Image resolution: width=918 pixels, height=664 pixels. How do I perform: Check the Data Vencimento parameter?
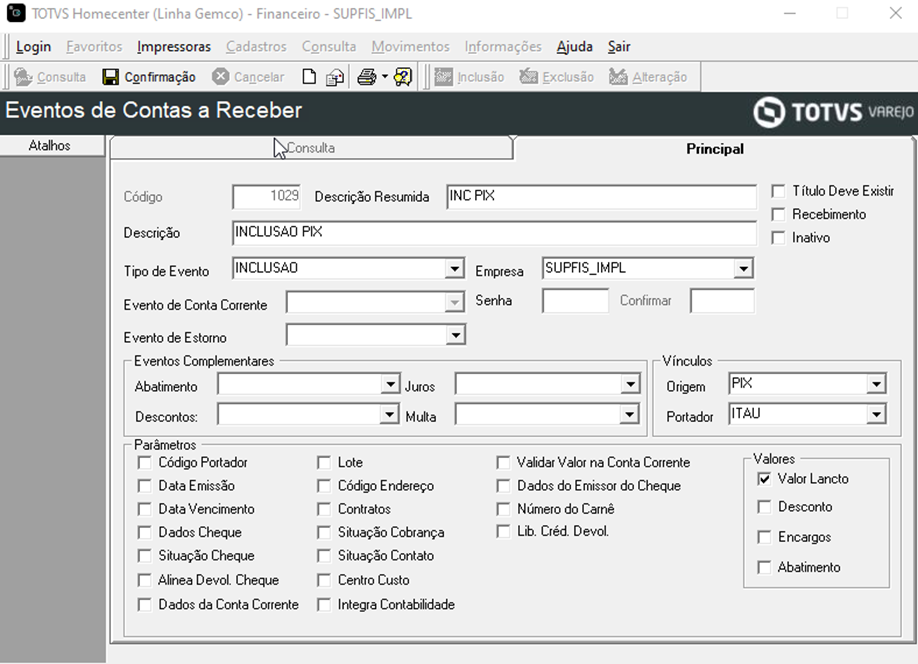click(x=144, y=509)
